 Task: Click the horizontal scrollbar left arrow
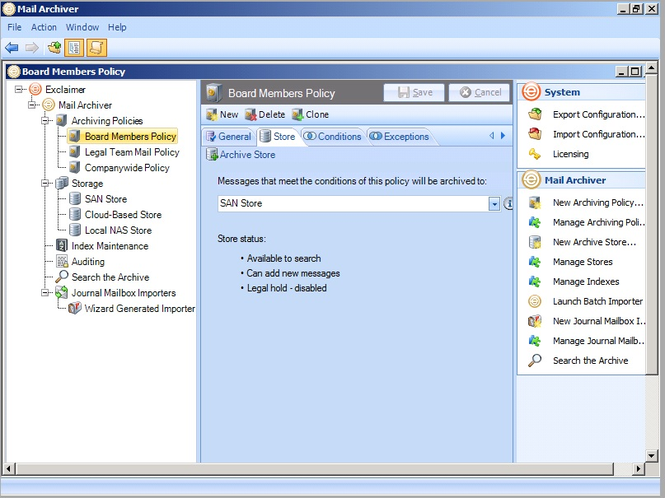(x=8, y=469)
